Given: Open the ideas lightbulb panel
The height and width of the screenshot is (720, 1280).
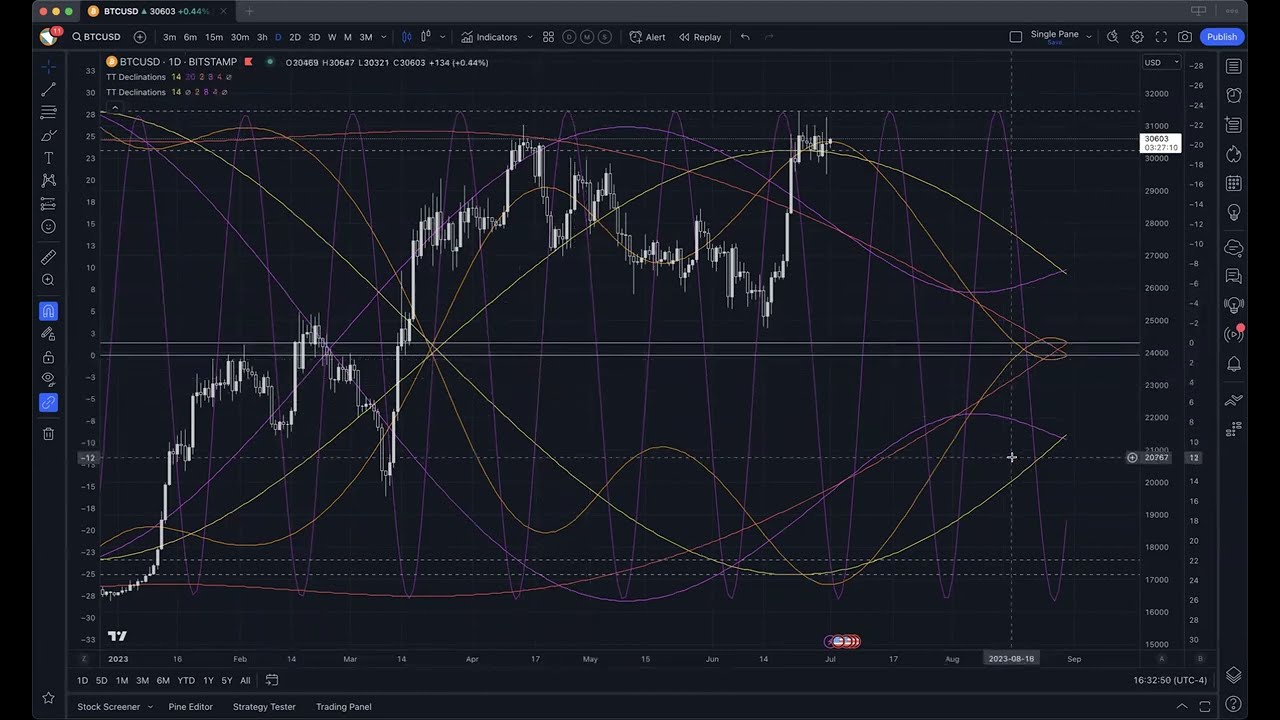Looking at the screenshot, I should click(x=1233, y=212).
